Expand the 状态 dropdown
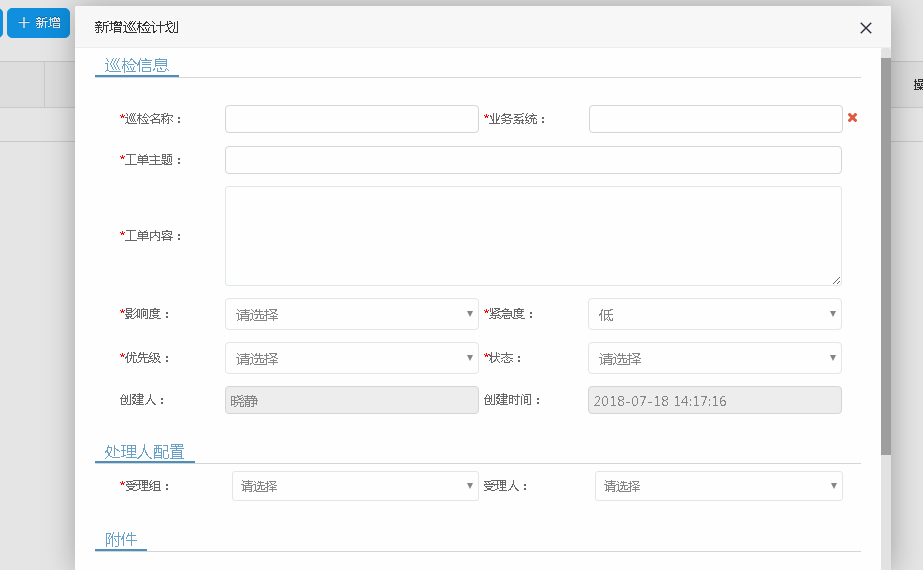This screenshot has height=570, width=923. 714,358
